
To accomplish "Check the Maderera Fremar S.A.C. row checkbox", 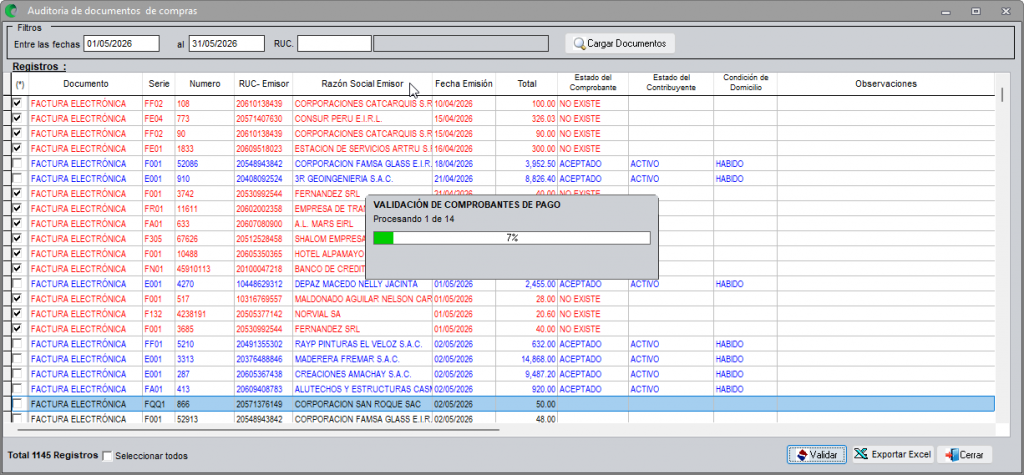I will click(x=17, y=359).
